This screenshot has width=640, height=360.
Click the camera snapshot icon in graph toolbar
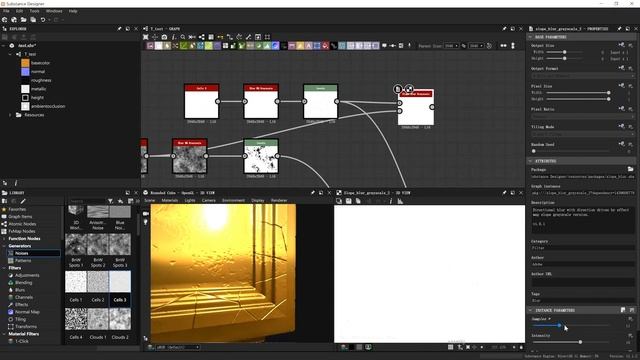click(x=164, y=37)
